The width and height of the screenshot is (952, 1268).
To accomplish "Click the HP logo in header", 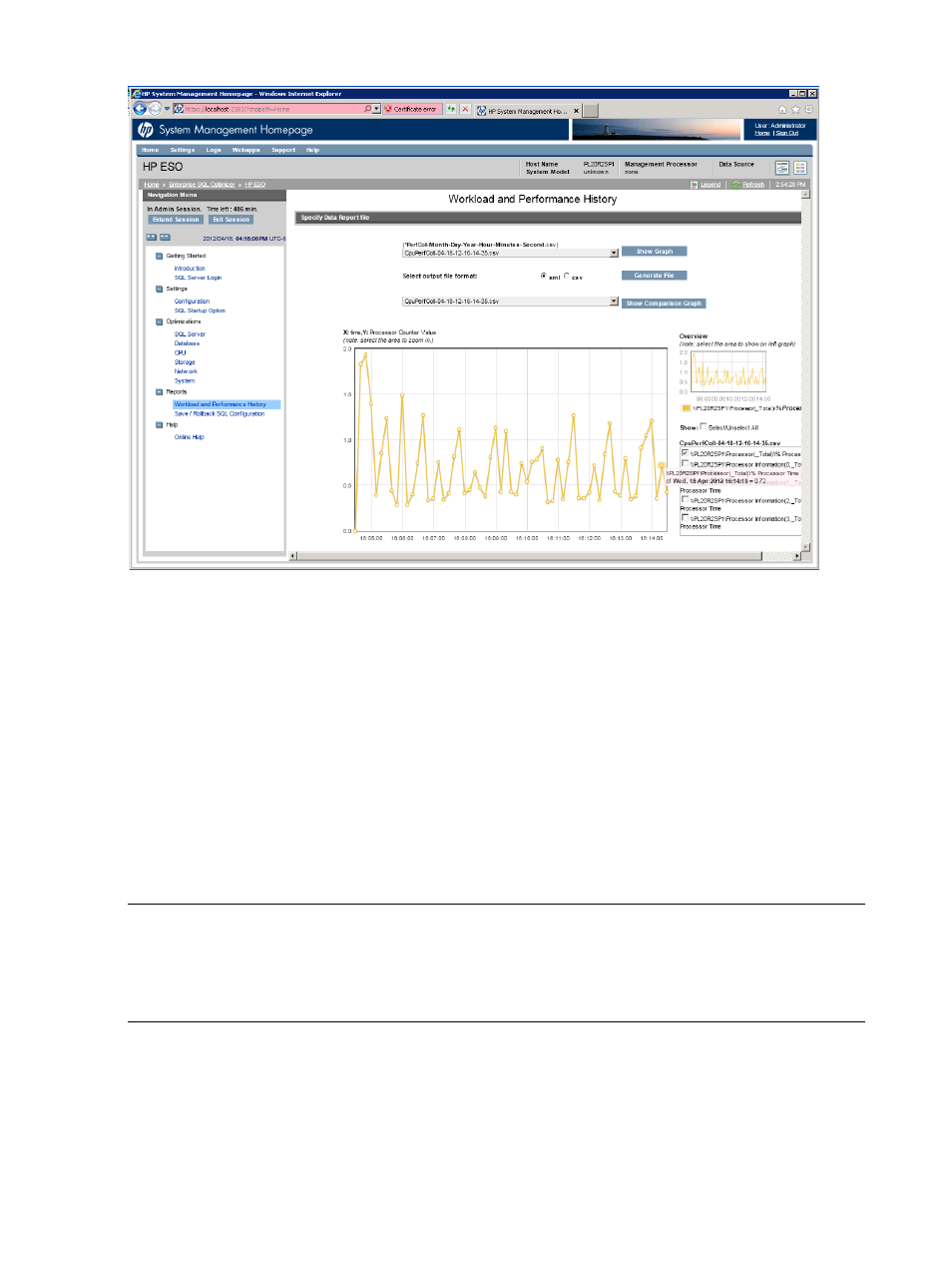I will point(146,130).
